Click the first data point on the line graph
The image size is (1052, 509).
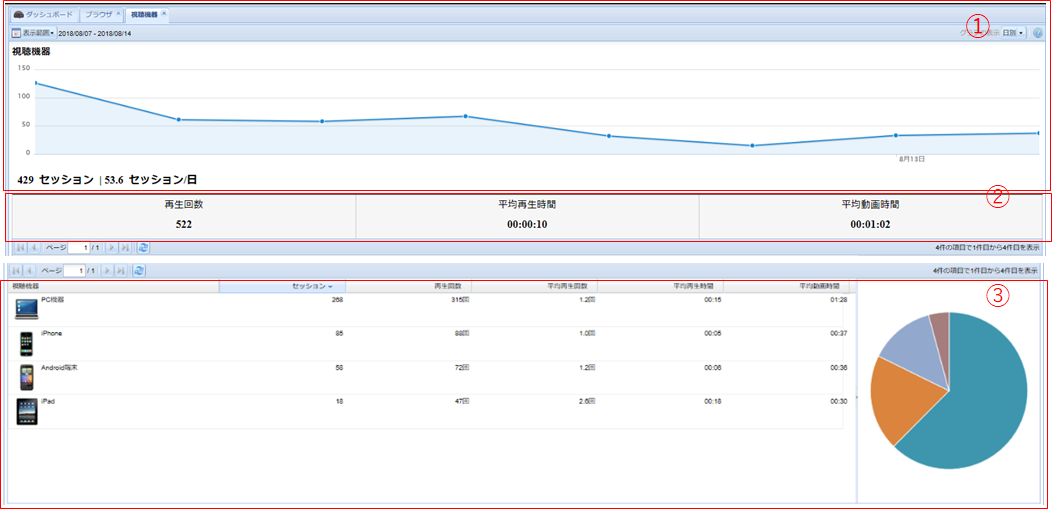tap(36, 83)
